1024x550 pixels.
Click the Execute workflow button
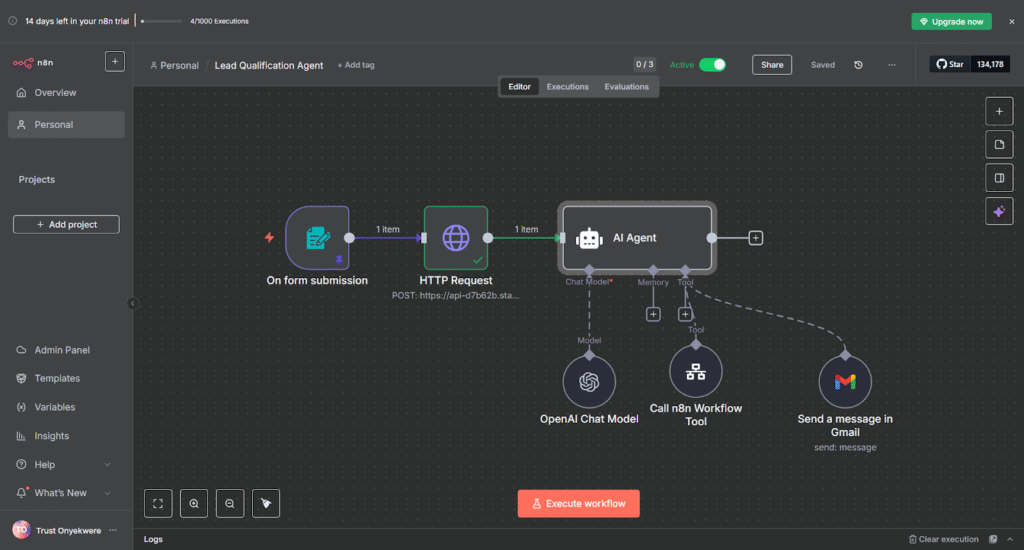578,504
